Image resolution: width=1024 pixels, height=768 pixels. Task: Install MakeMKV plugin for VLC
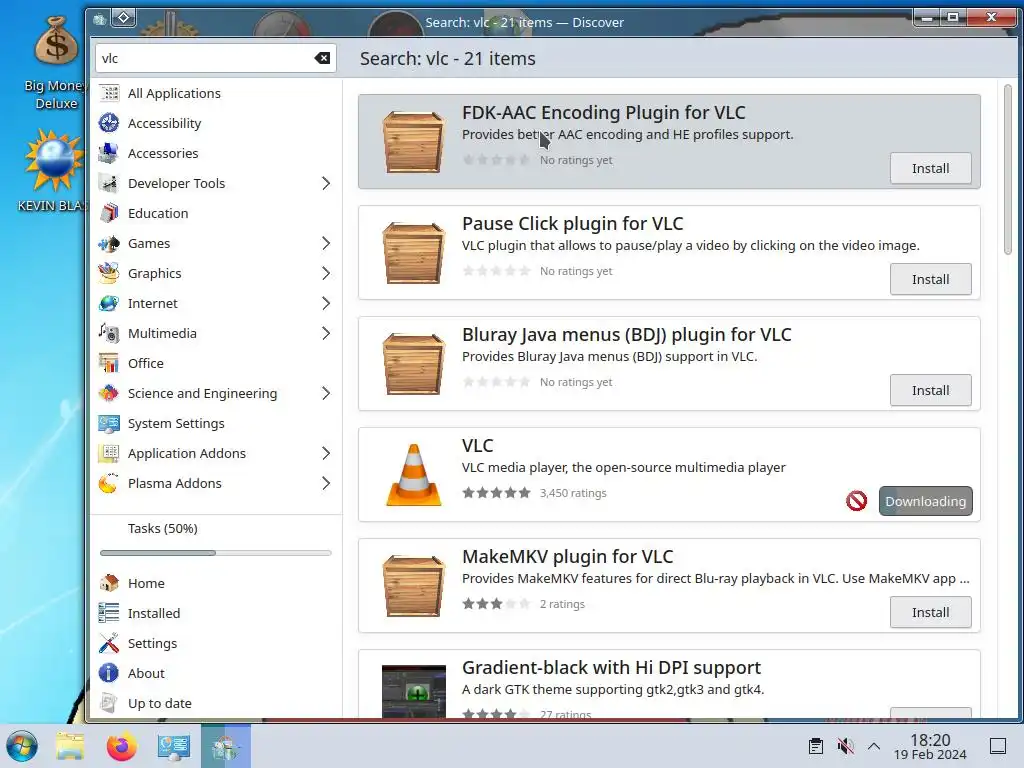tap(931, 613)
